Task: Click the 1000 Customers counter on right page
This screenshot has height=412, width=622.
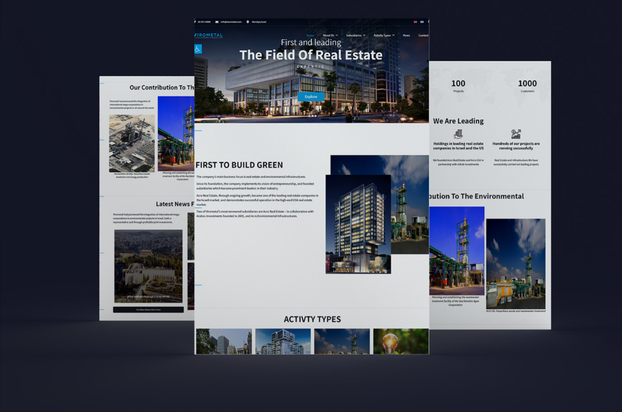Action: [x=527, y=86]
